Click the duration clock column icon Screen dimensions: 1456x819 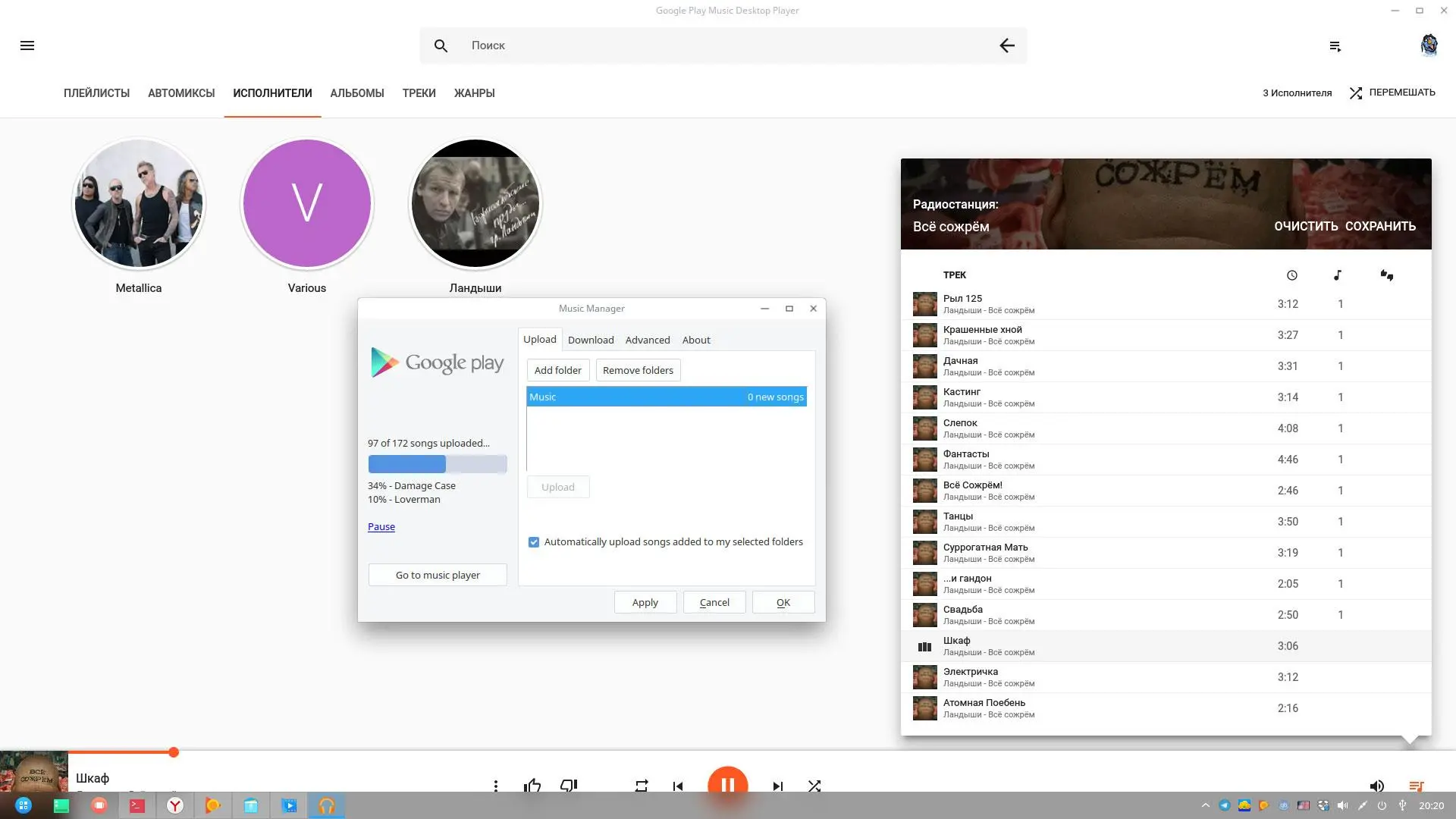click(1292, 275)
